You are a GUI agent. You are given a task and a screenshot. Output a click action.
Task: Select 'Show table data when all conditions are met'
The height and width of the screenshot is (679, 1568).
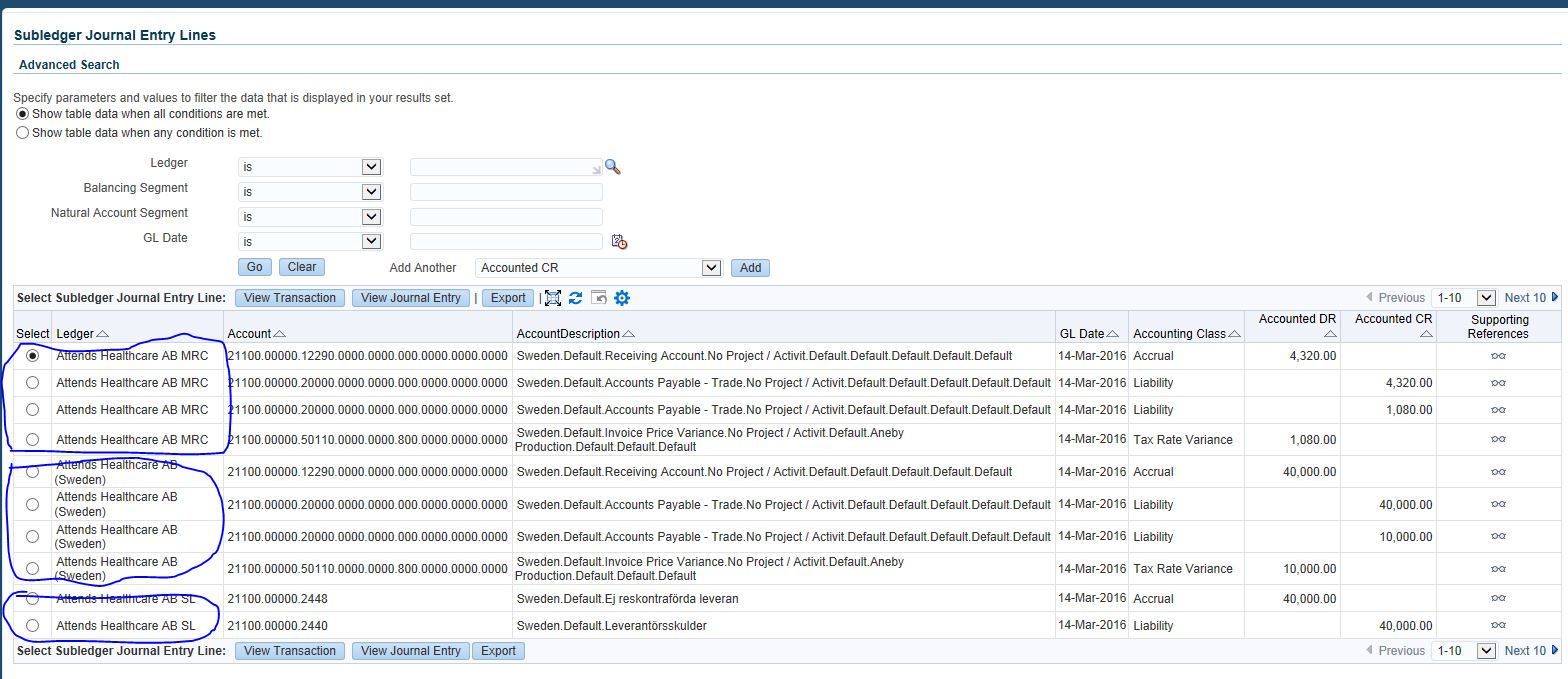pyautogui.click(x=23, y=114)
